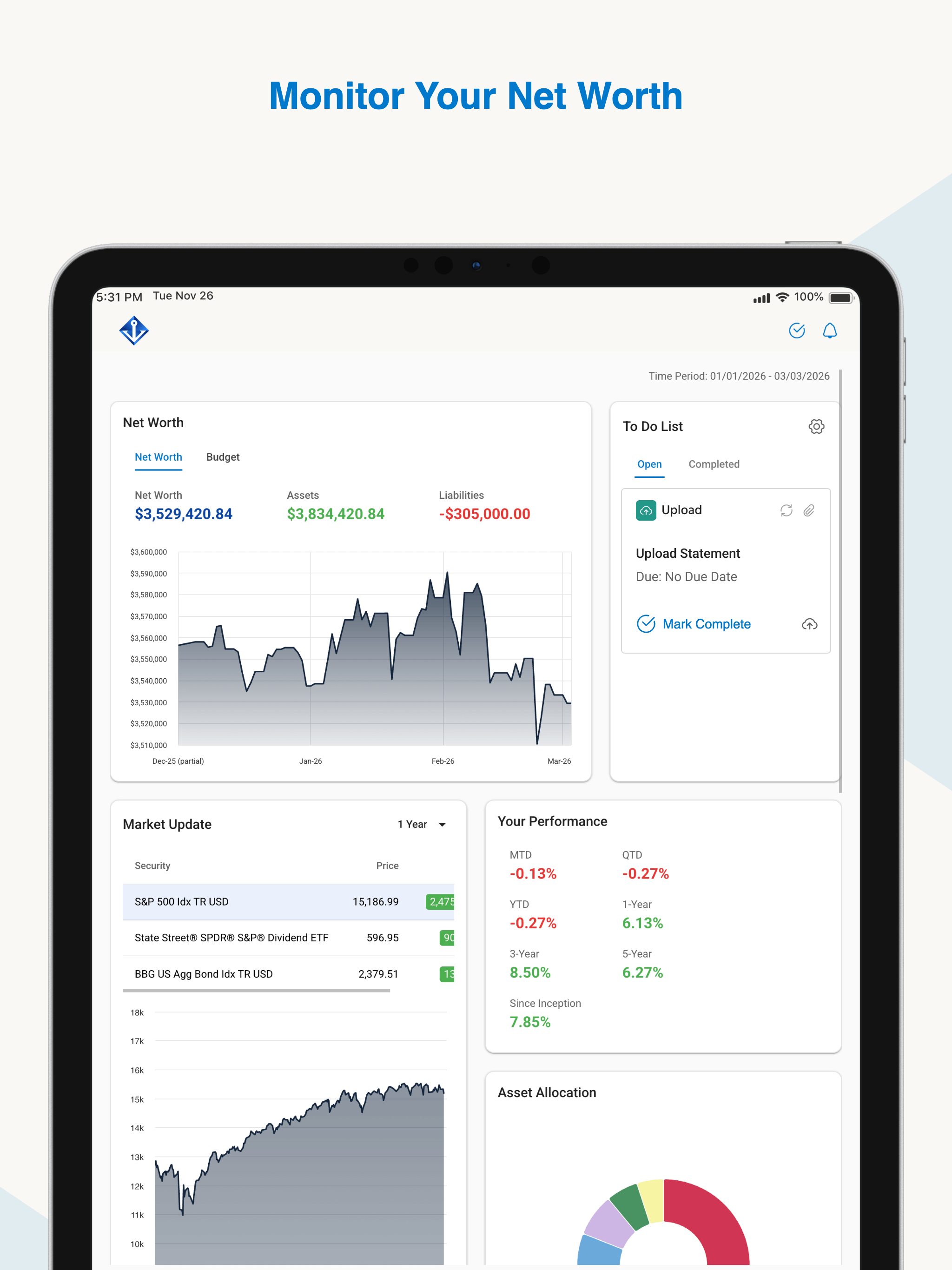Image resolution: width=952 pixels, height=1270 pixels.
Task: Click the 5-Year performance 6.27%
Action: 642,972
